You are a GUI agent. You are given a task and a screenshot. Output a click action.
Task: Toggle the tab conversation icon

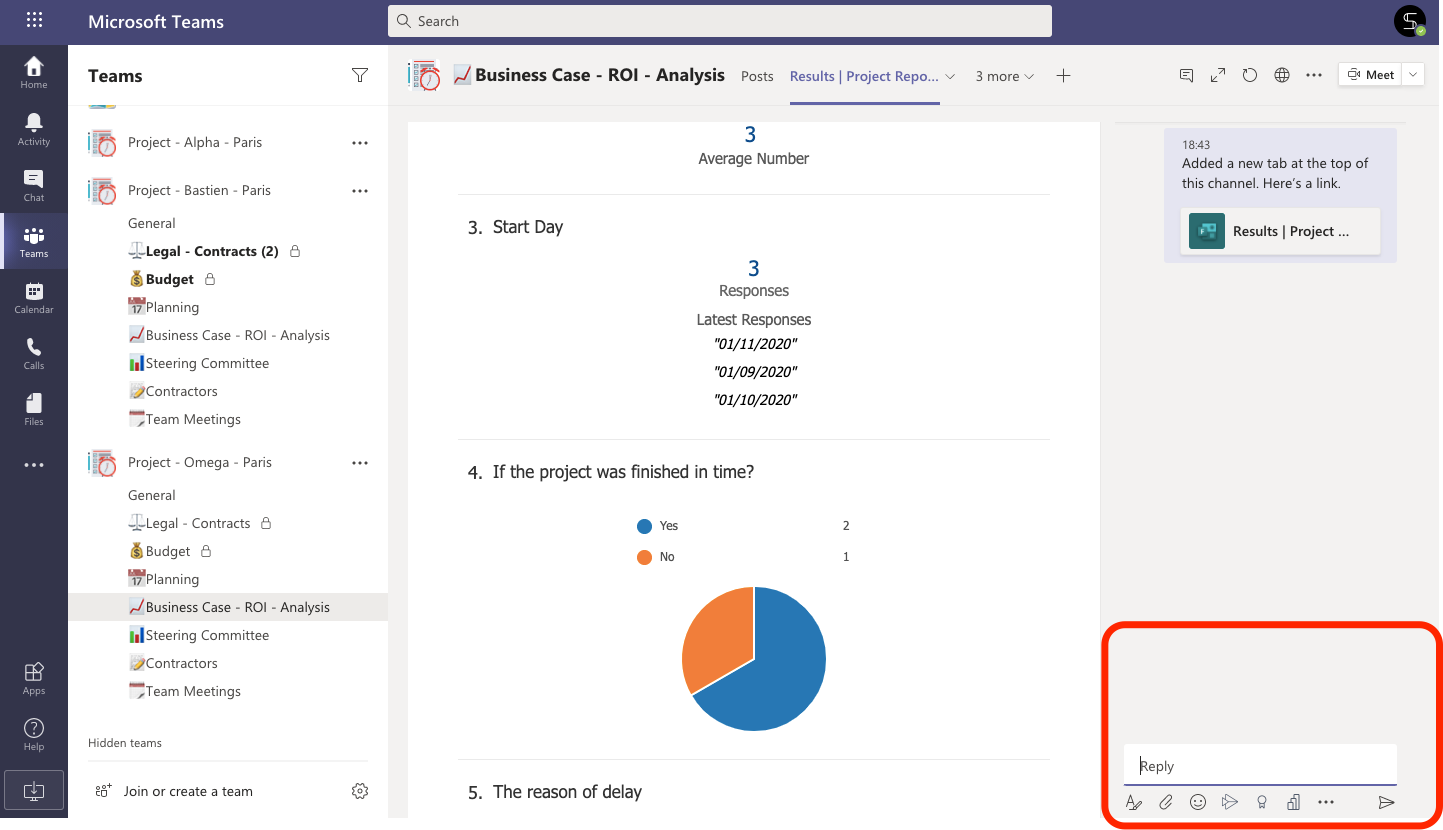1187,75
